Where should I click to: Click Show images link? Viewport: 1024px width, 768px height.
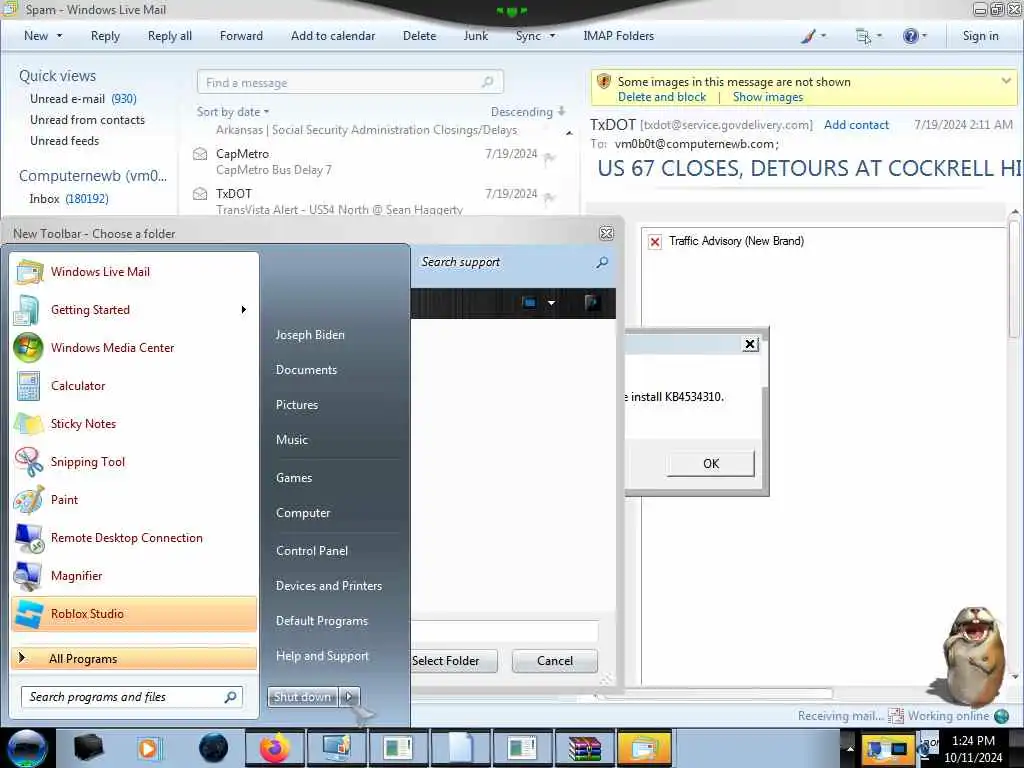(x=767, y=97)
